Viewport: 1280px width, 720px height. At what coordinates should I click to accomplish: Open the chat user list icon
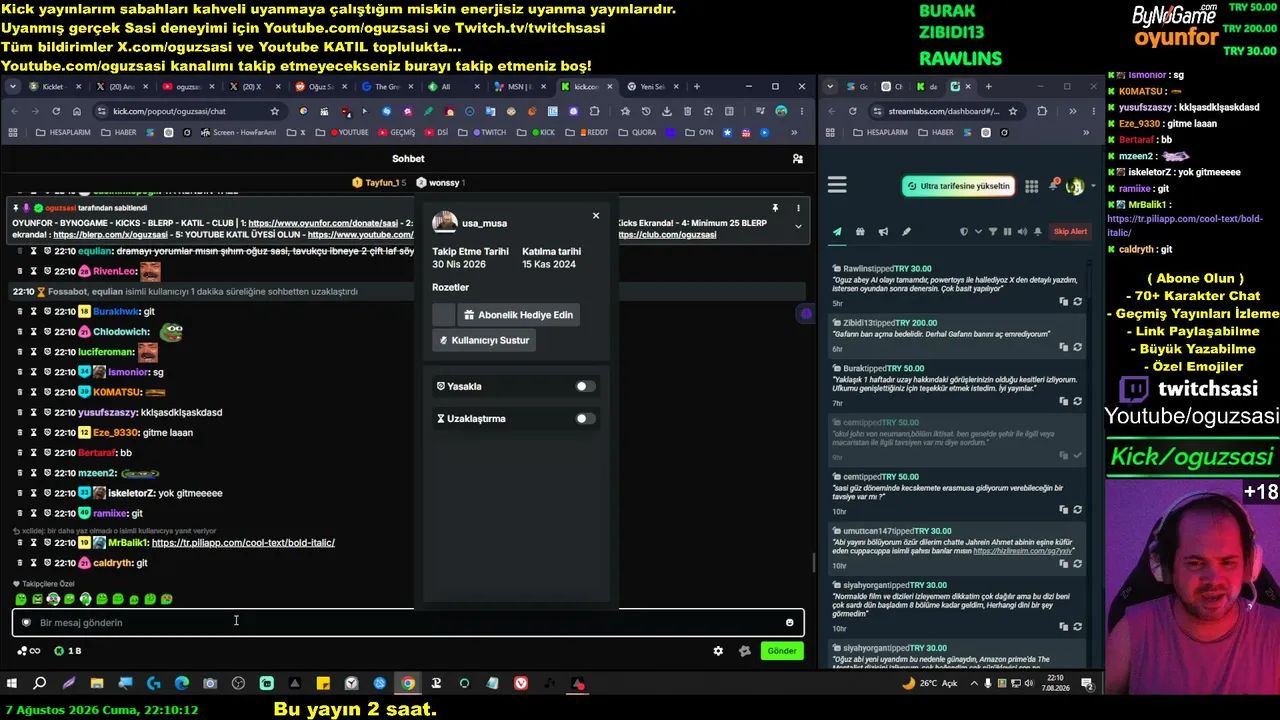797,158
